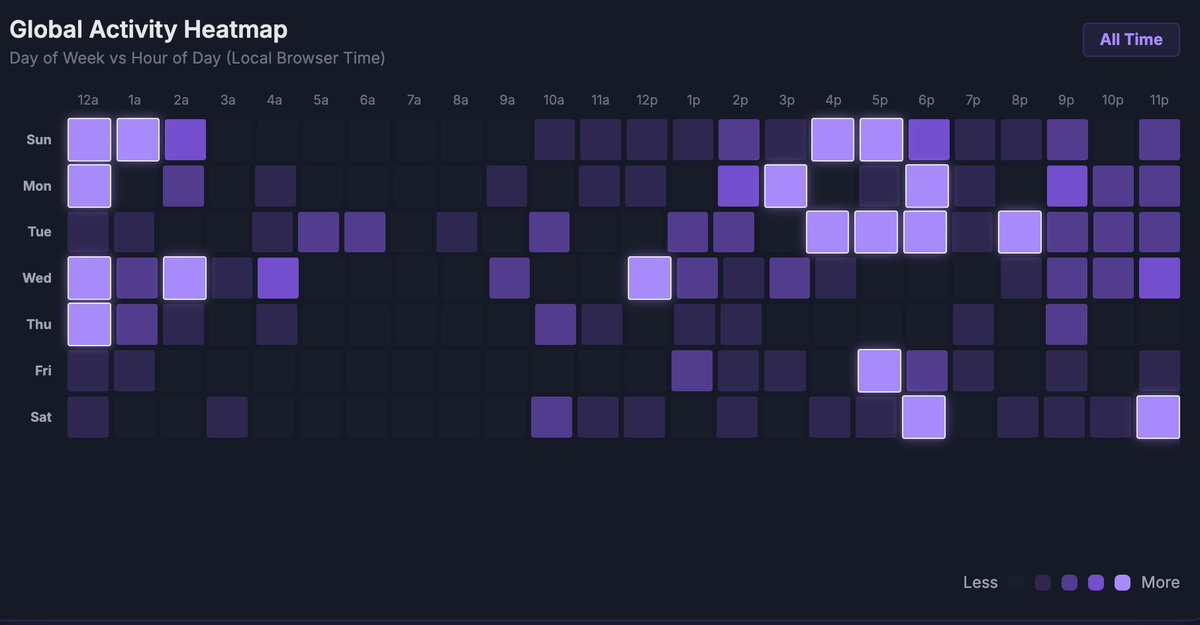Click the Thursday 10a activity cell
Viewport: 1200px width, 625px height.
tap(556, 324)
